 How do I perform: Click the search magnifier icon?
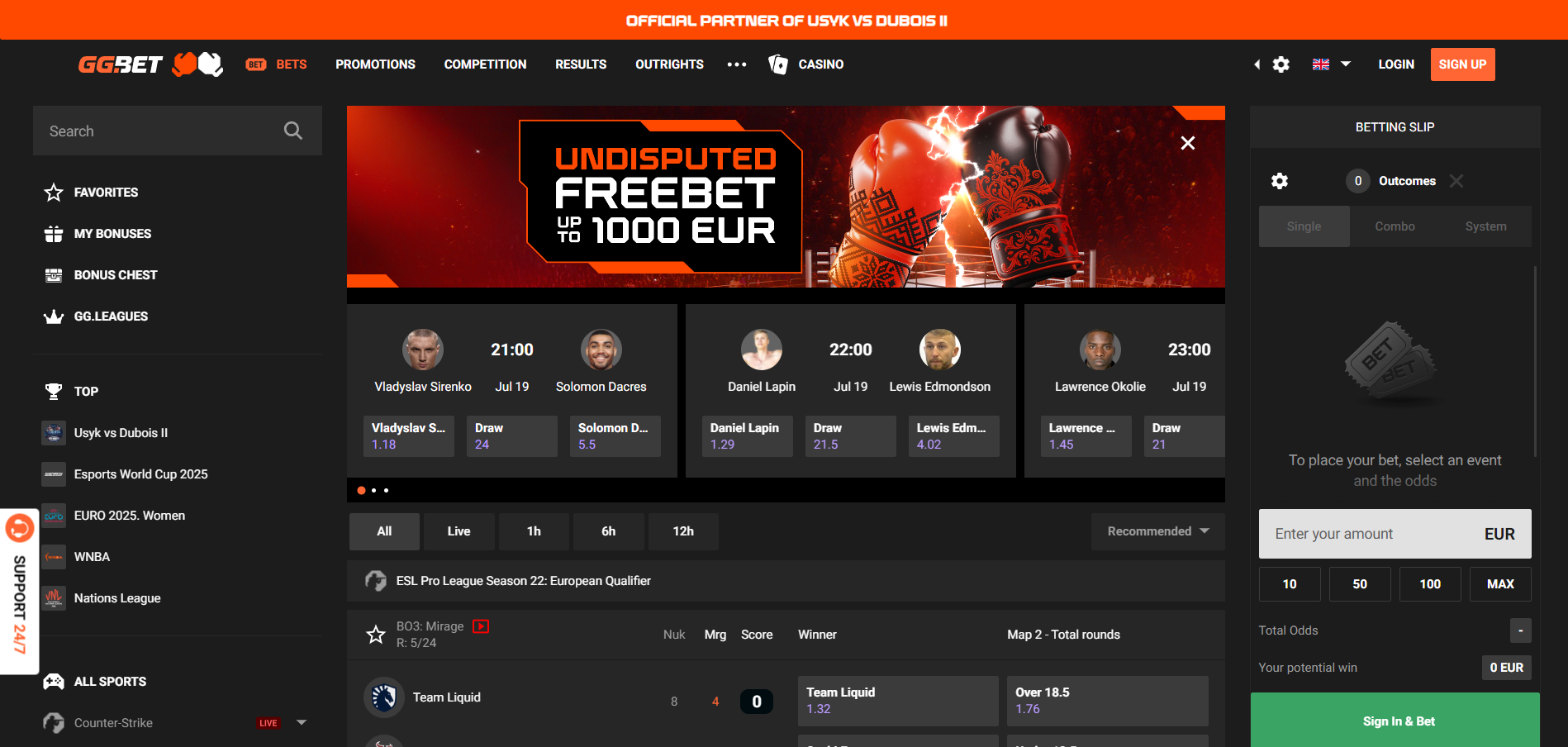pos(292,131)
